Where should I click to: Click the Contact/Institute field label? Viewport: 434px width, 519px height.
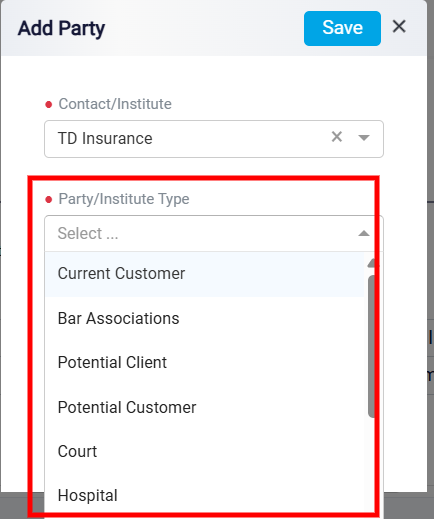115,104
